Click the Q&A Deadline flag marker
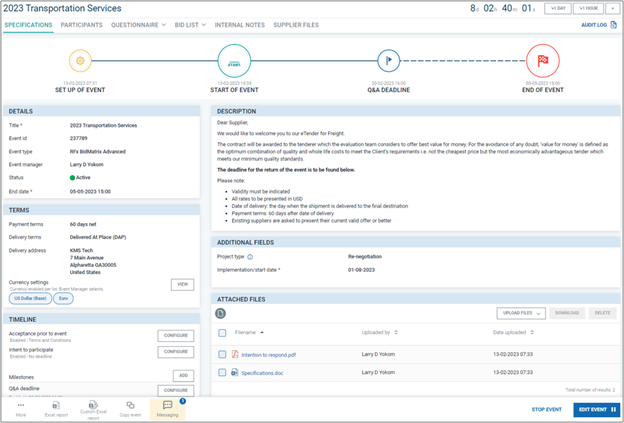The image size is (624, 423). (x=388, y=60)
